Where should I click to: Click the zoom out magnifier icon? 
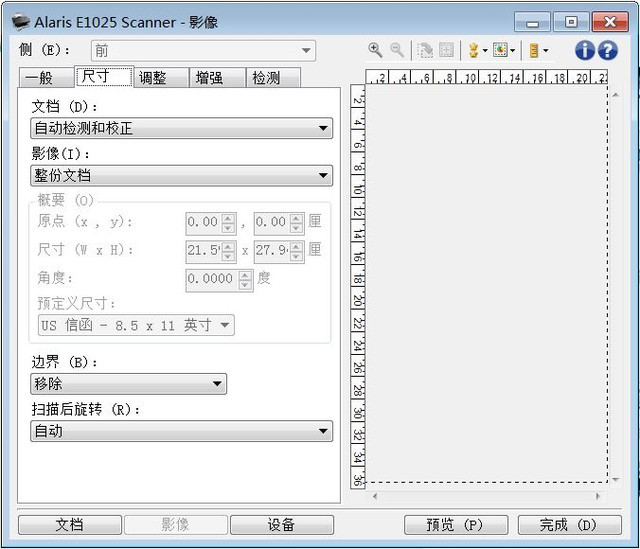(x=397, y=50)
